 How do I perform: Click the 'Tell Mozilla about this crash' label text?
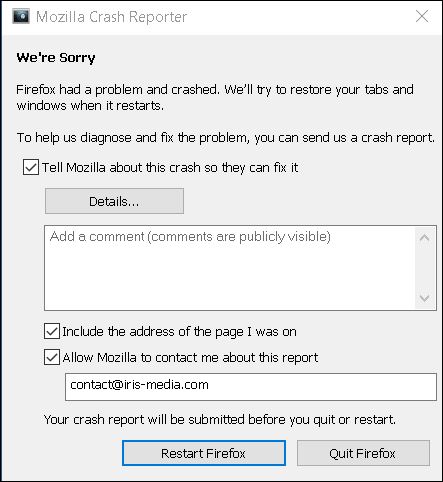(170, 167)
